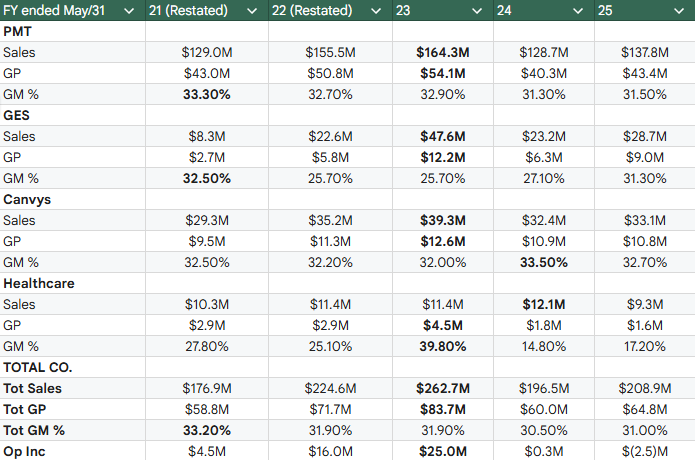Select PMT sales cell $129.0M

pos(207,52)
